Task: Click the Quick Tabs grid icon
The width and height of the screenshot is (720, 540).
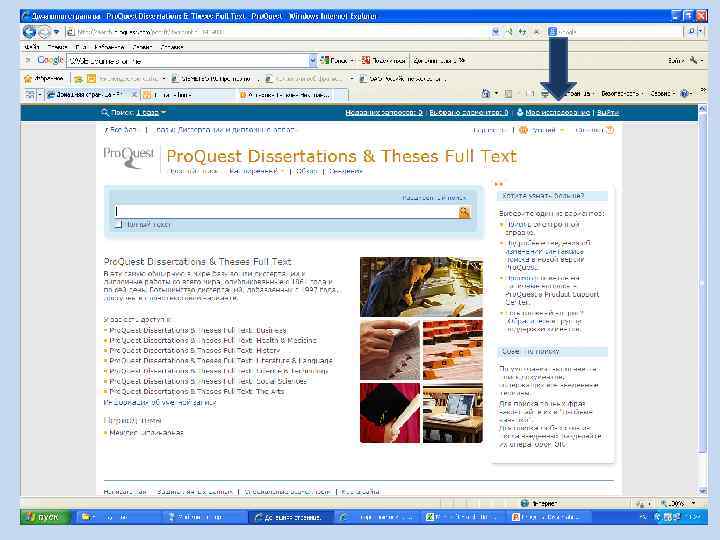Action: click(30, 95)
